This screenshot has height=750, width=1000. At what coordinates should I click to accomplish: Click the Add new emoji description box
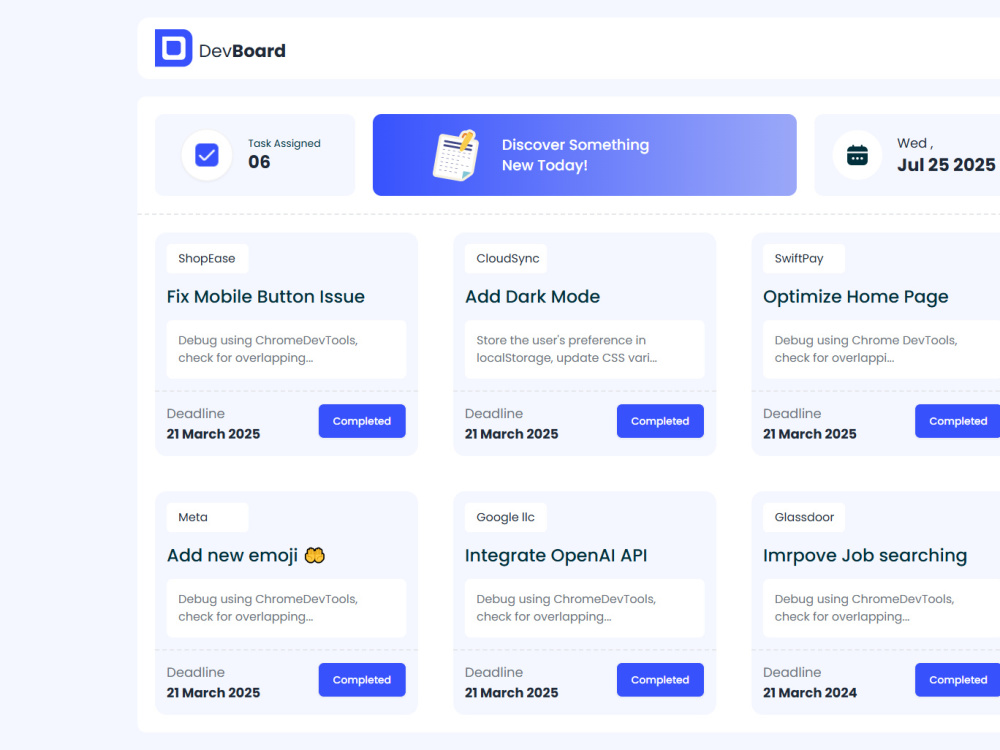286,608
